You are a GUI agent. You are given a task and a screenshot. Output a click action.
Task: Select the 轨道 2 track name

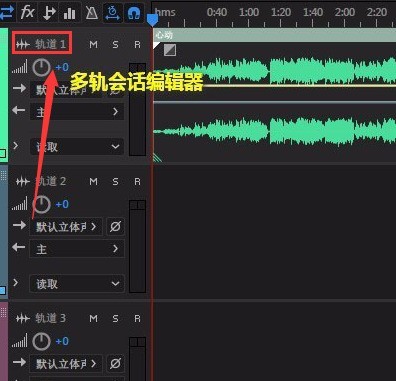tap(51, 181)
